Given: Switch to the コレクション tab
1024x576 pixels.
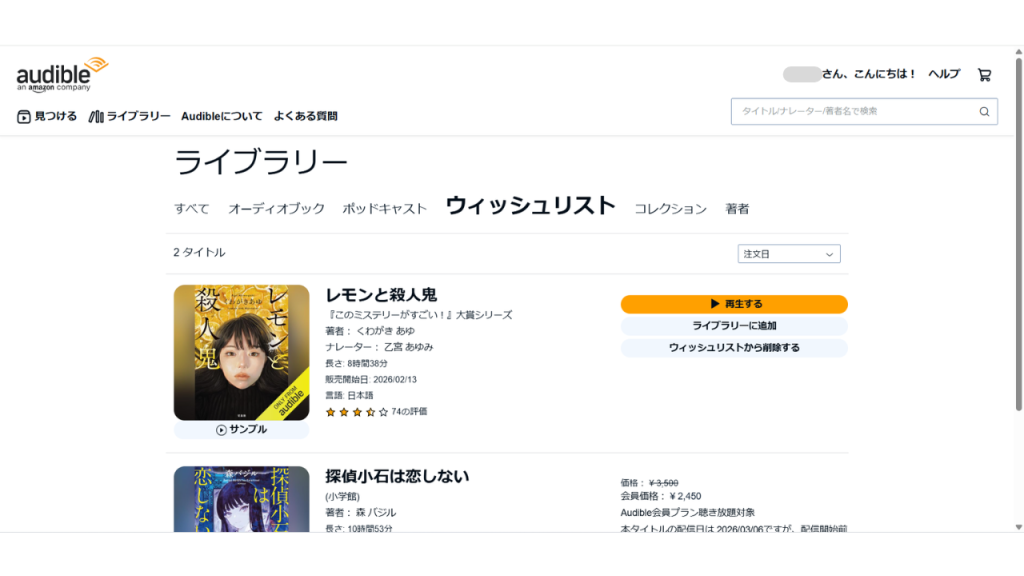Looking at the screenshot, I should click(x=671, y=209).
